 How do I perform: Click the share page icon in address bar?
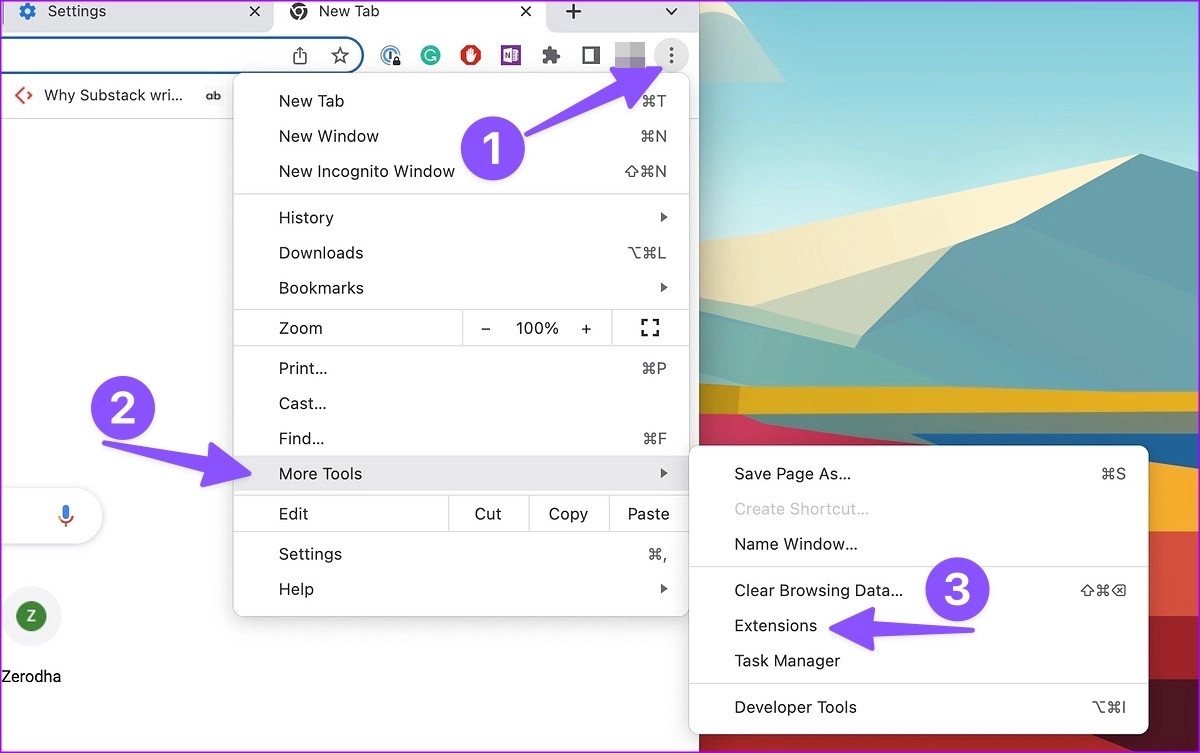coord(300,56)
